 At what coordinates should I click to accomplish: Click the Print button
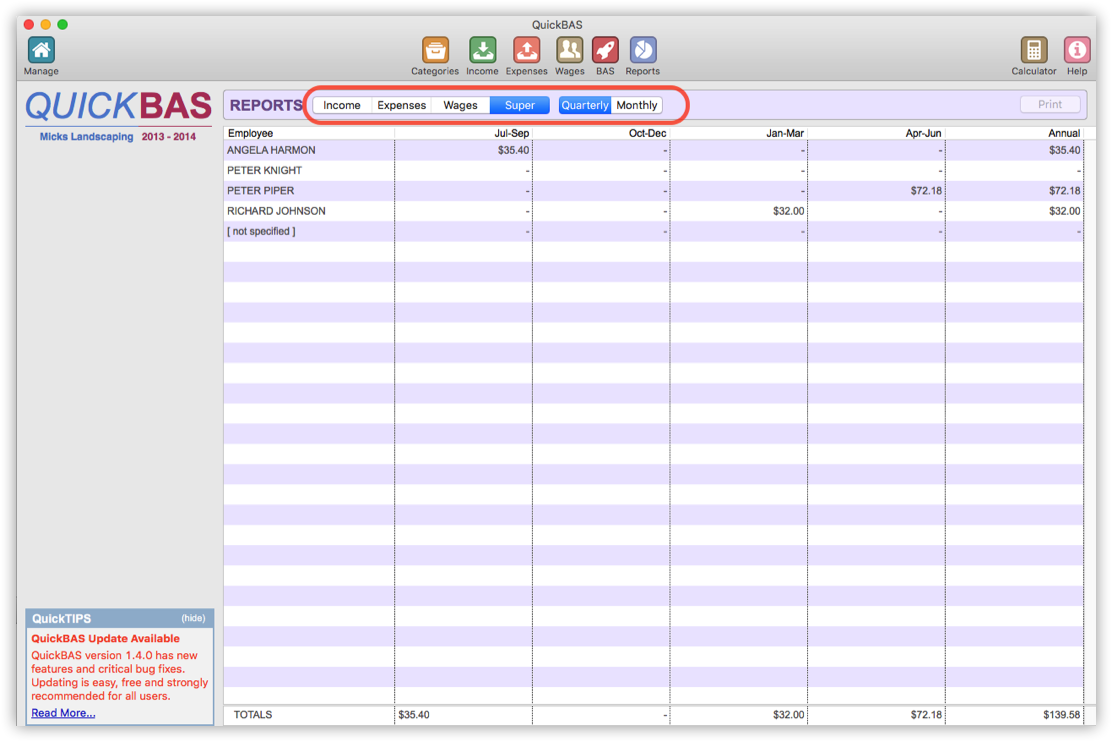(1050, 105)
